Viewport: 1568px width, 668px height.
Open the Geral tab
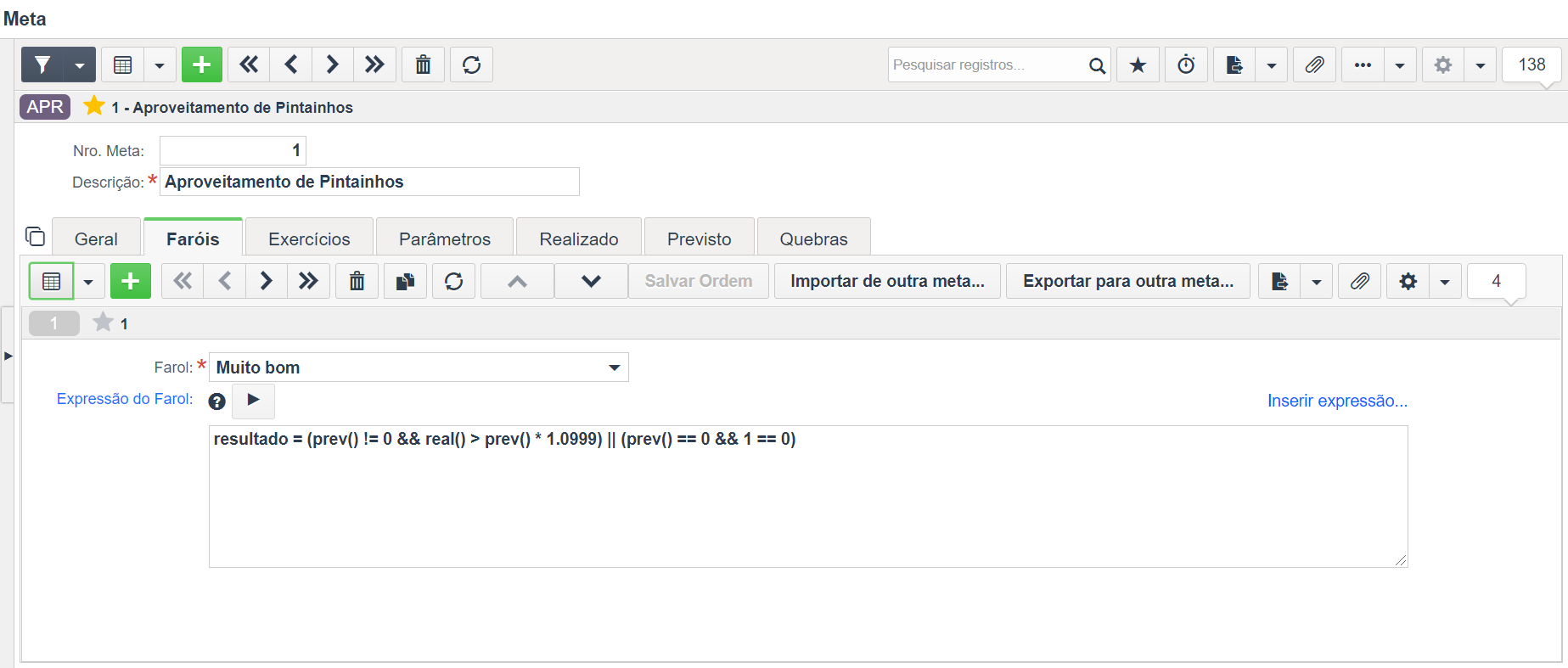click(x=96, y=239)
